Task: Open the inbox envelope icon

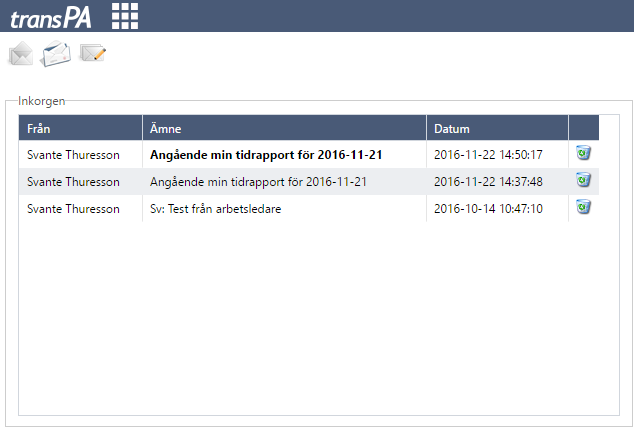Action: (x=21, y=54)
